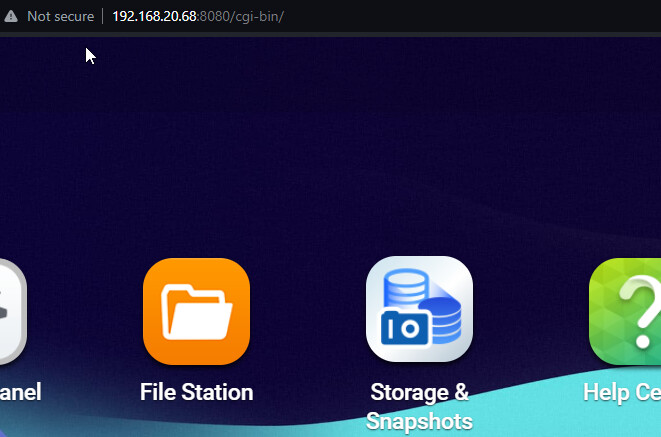Viewport: 661px width, 437px height.
Task: Click the 8080/cgi-bin/ portion of the URL
Action: [242, 17]
